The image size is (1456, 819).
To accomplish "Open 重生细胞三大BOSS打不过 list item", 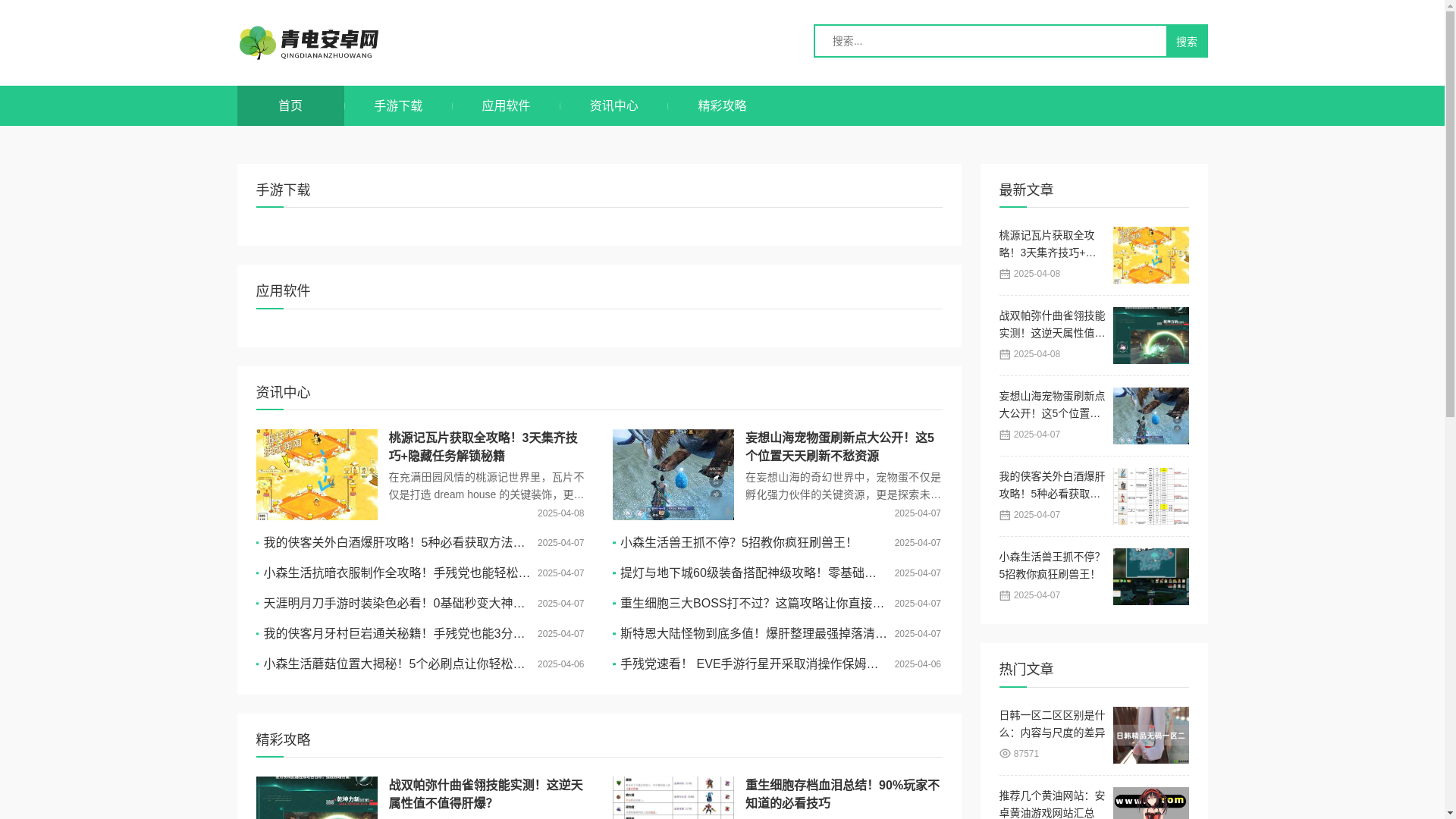I will tap(752, 604).
